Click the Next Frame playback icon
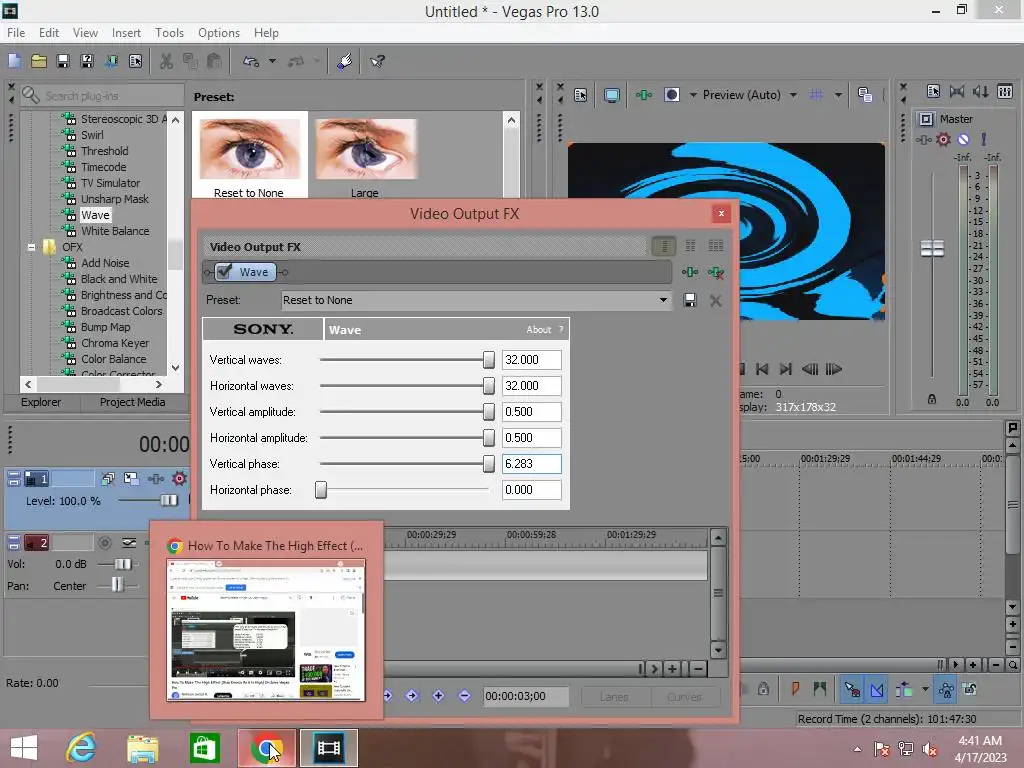 (834, 369)
